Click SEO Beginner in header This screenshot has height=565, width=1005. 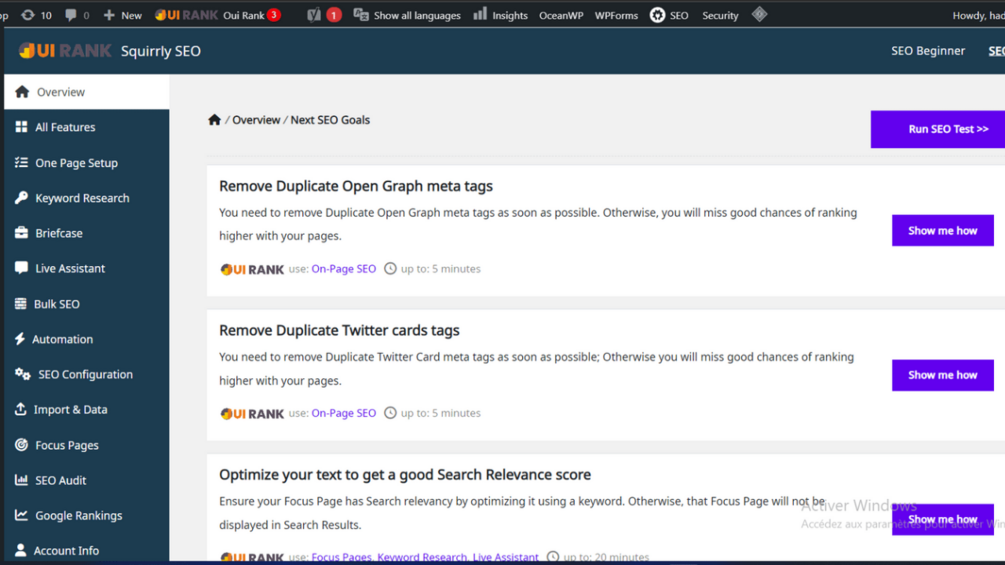(927, 51)
